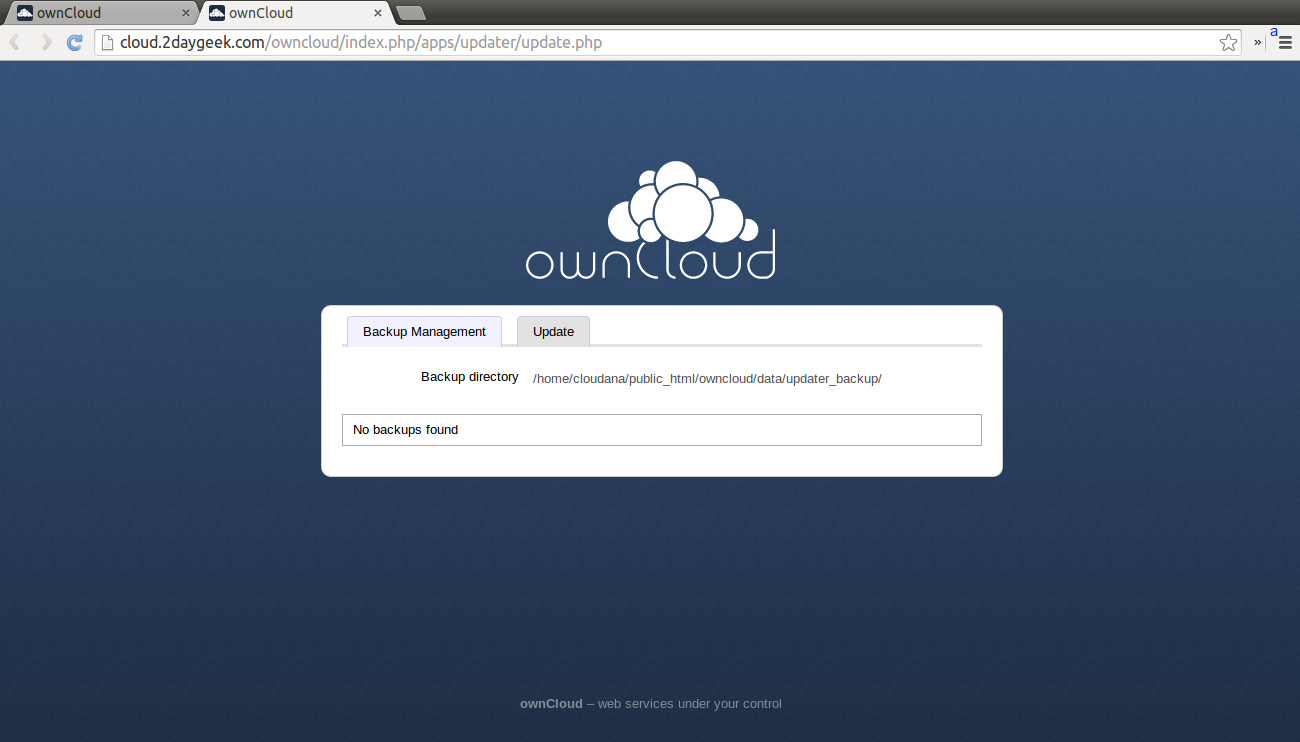Select the second ownCloud browser tab

click(x=294, y=13)
